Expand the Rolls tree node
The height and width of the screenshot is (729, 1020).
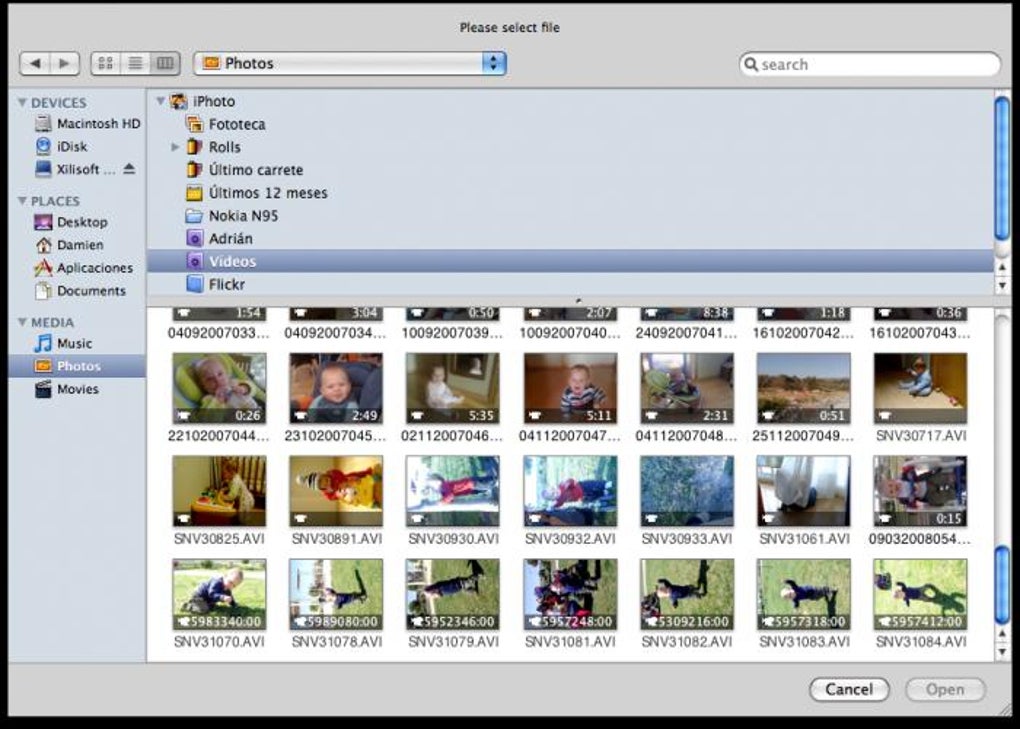pyautogui.click(x=175, y=147)
